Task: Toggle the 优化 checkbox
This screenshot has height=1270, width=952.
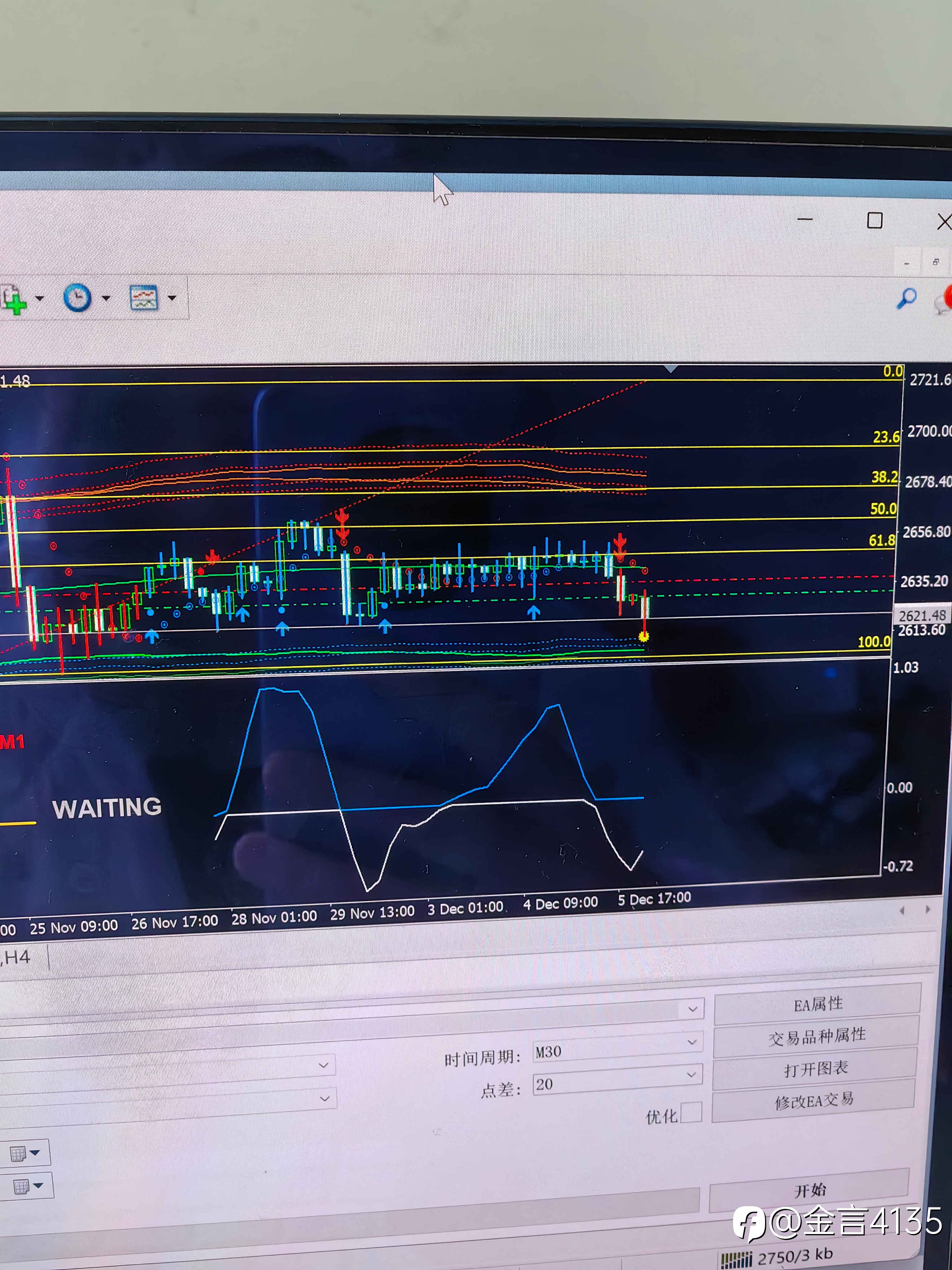Action: pyautogui.click(x=691, y=1112)
